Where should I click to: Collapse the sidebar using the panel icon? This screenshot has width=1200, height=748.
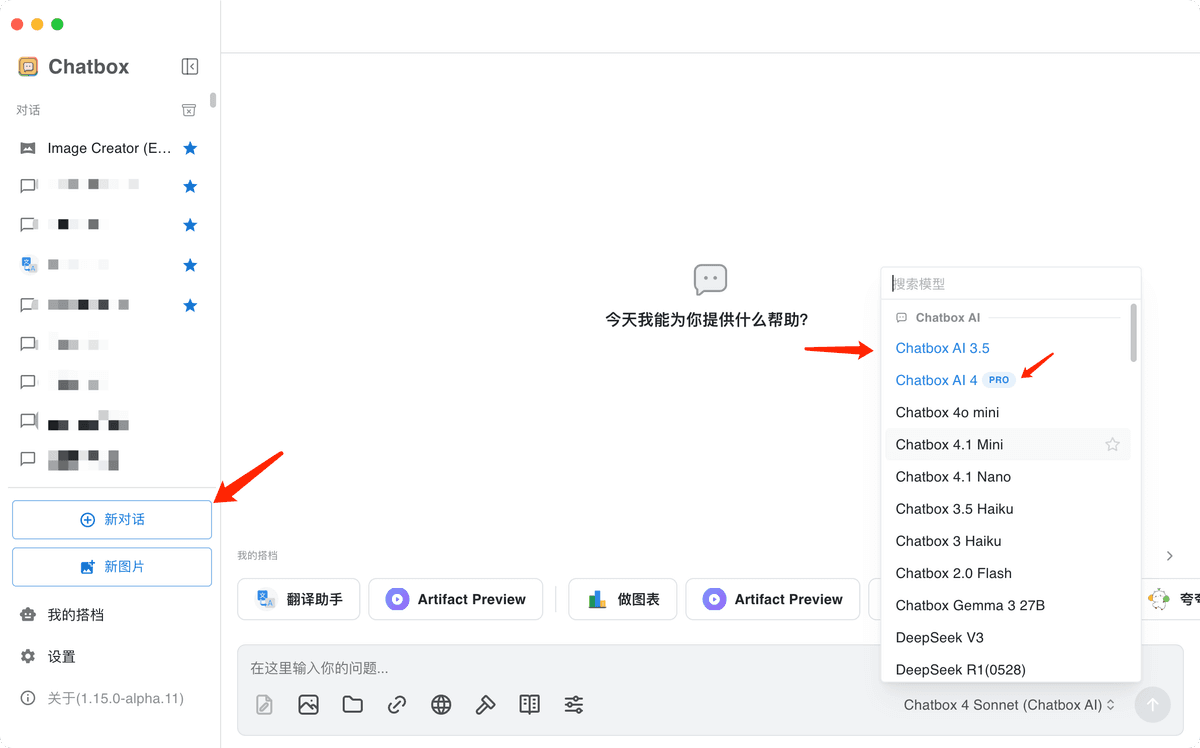point(190,66)
